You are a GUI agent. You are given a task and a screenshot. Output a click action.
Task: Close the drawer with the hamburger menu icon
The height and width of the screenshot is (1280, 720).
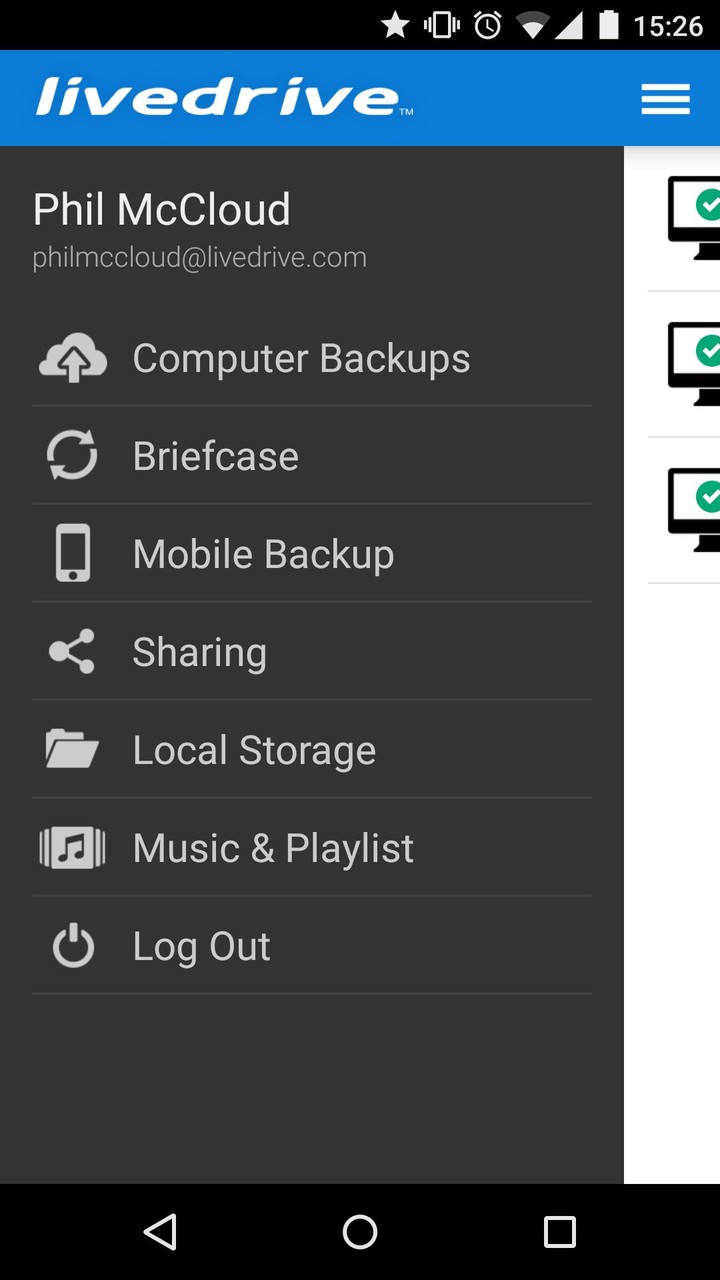point(665,99)
